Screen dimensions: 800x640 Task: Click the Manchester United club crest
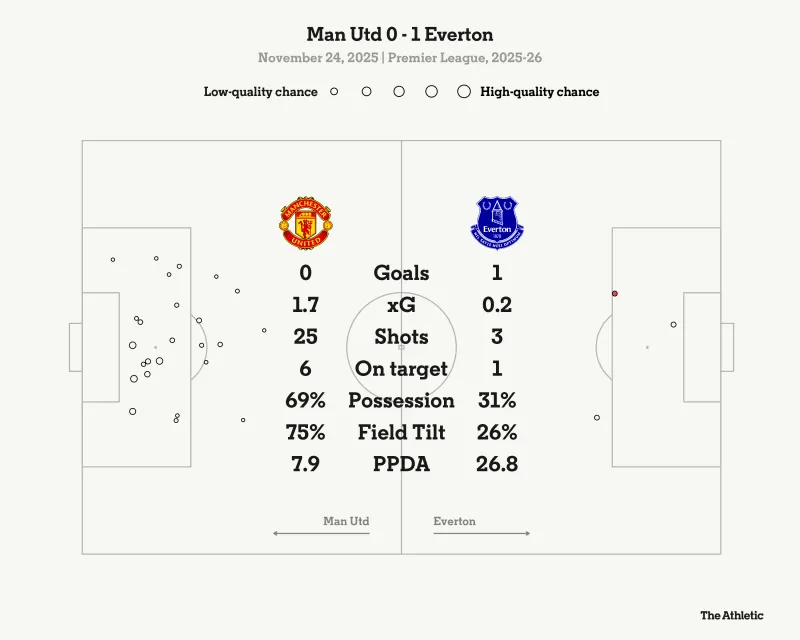pos(304,223)
